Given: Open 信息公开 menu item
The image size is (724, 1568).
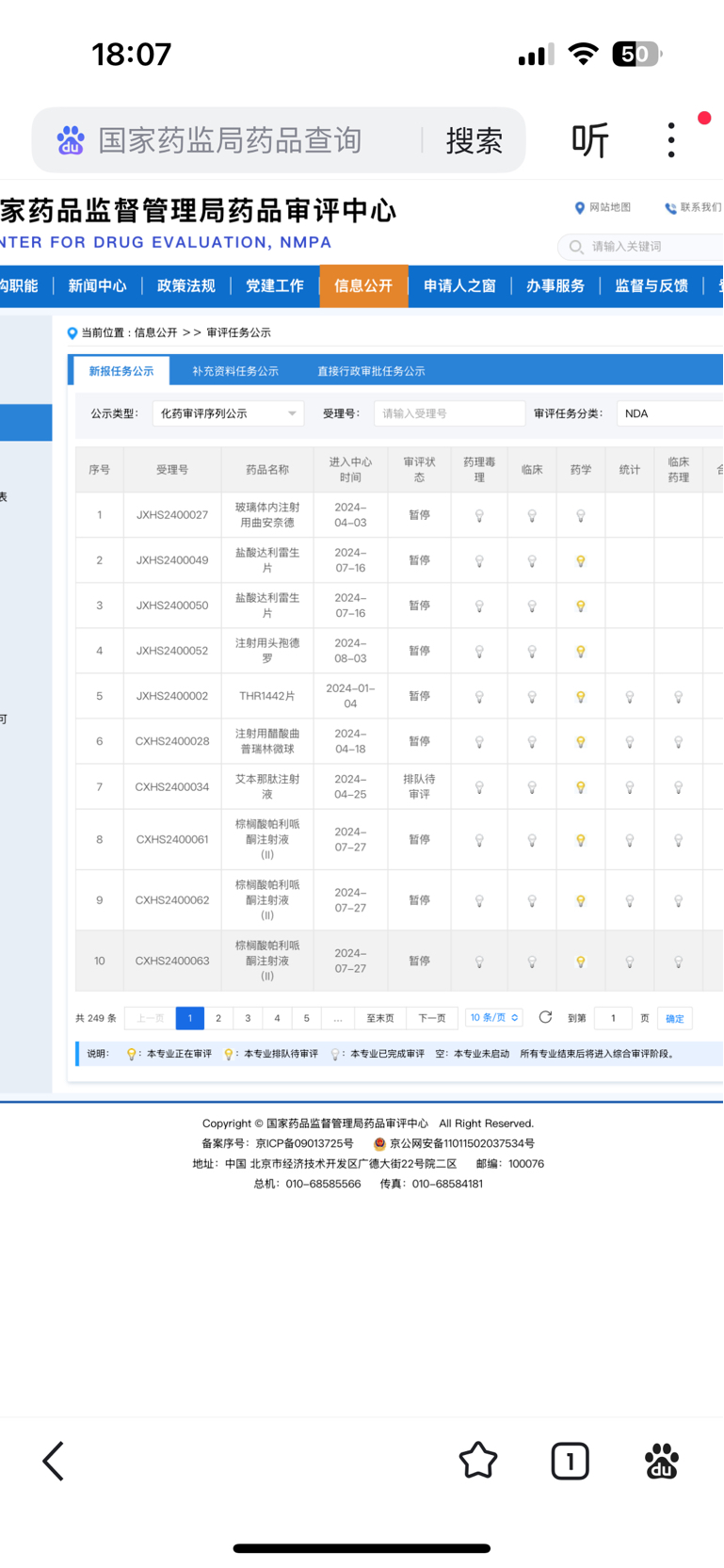Looking at the screenshot, I should click(x=363, y=285).
